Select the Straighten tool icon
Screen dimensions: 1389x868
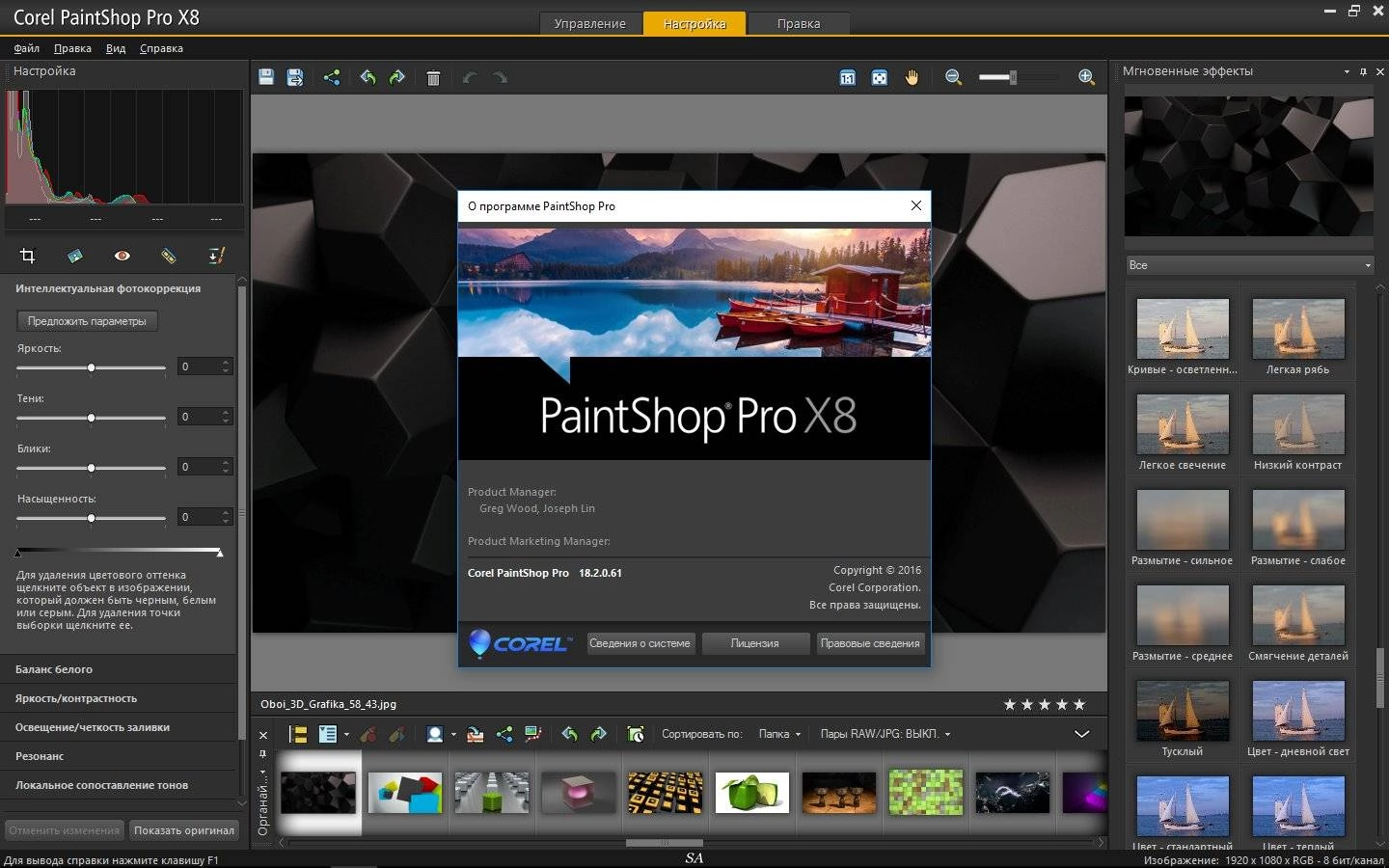[x=75, y=256]
